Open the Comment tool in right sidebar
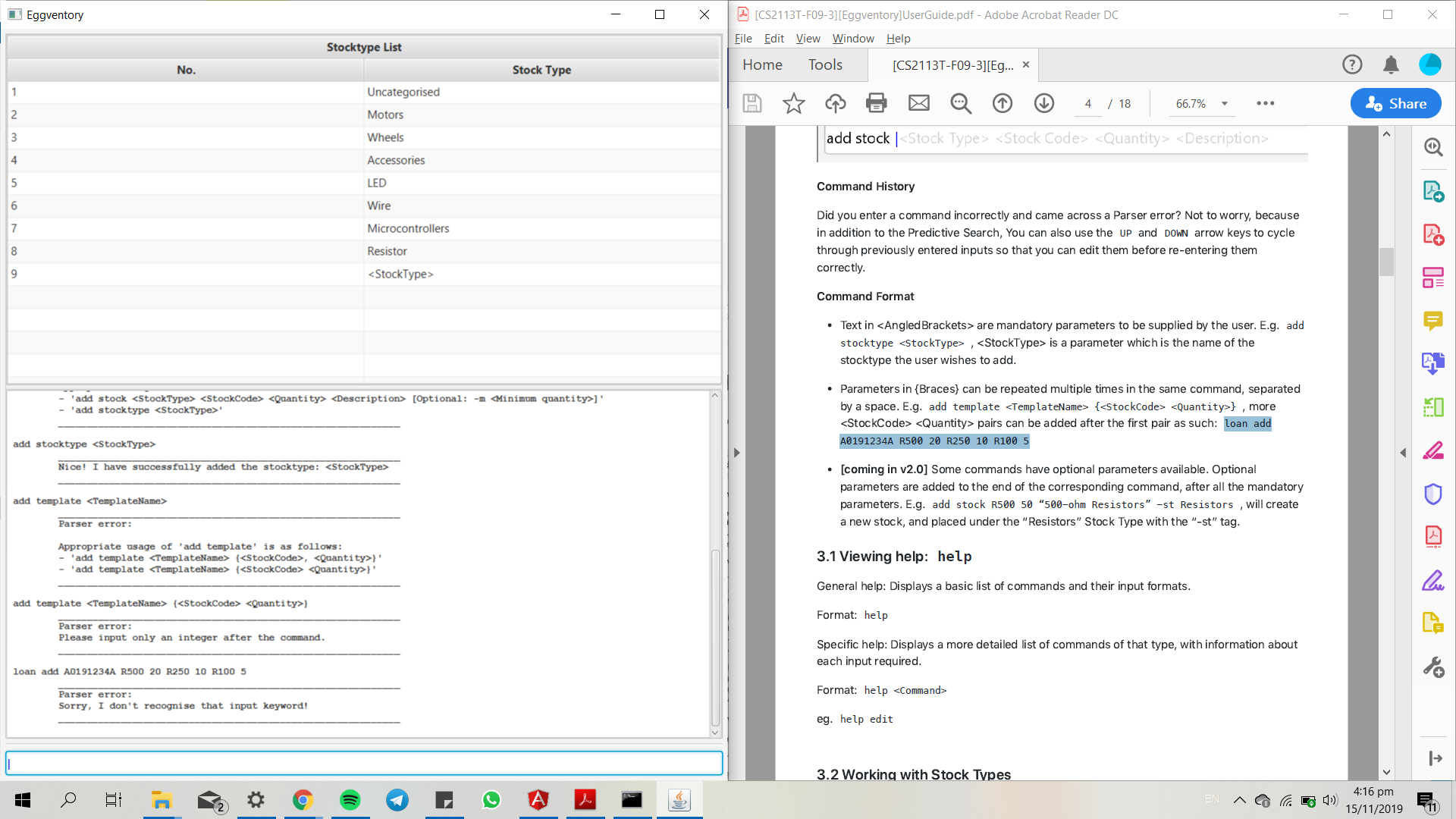Viewport: 1456px width, 819px height. (x=1432, y=321)
